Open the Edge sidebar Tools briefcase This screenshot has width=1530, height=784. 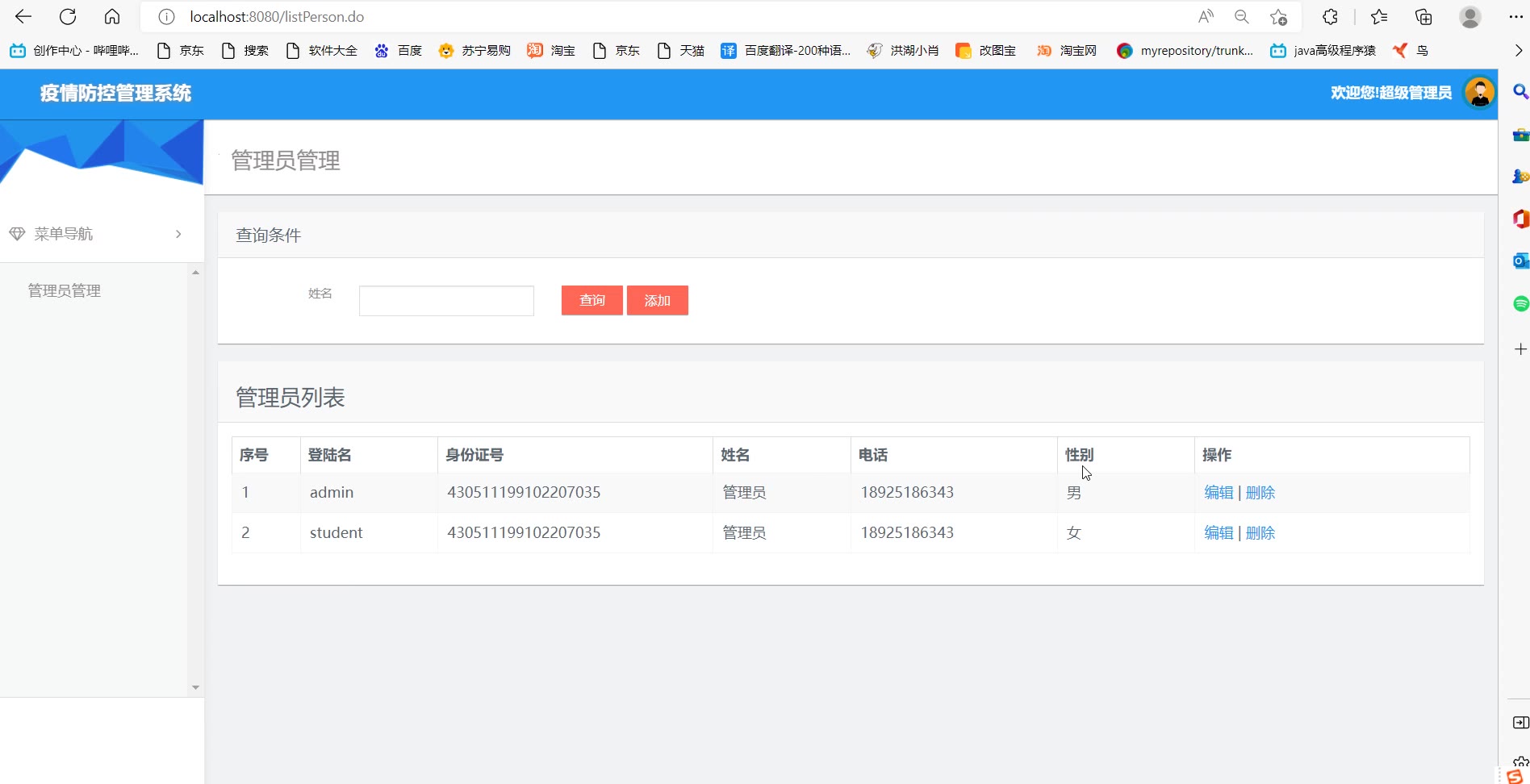tap(1520, 135)
